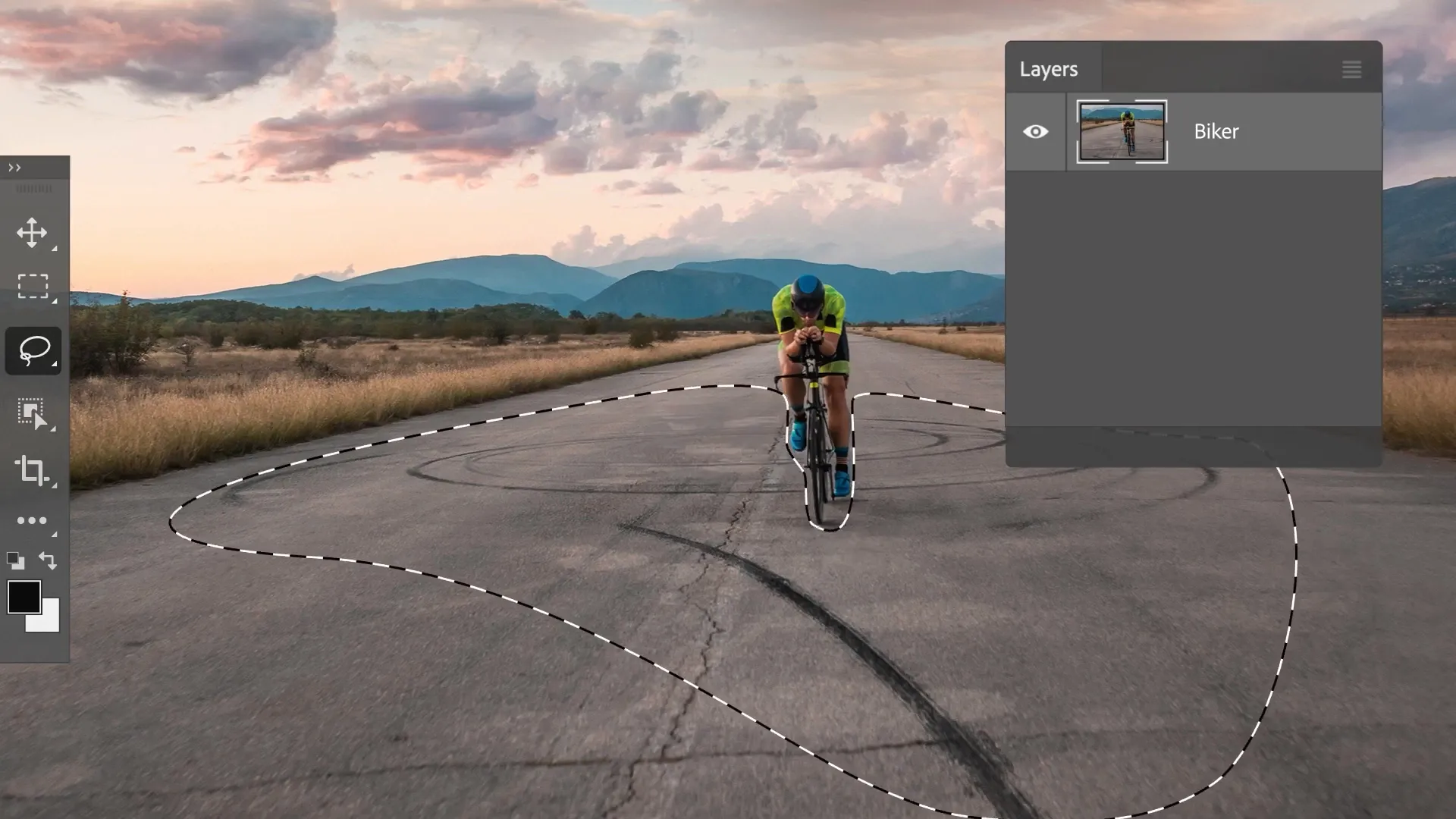Open the Object Selection tool flyout triangle

[x=54, y=428]
